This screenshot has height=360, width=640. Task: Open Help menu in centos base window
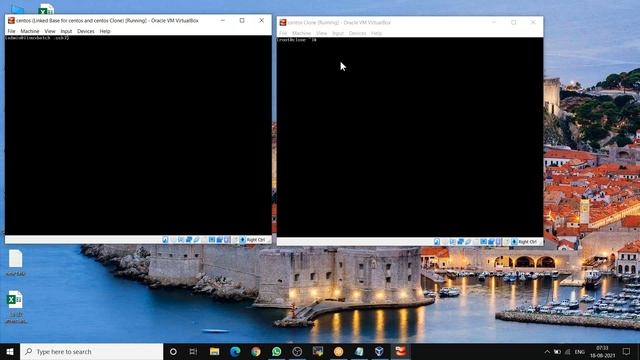pyautogui.click(x=105, y=31)
